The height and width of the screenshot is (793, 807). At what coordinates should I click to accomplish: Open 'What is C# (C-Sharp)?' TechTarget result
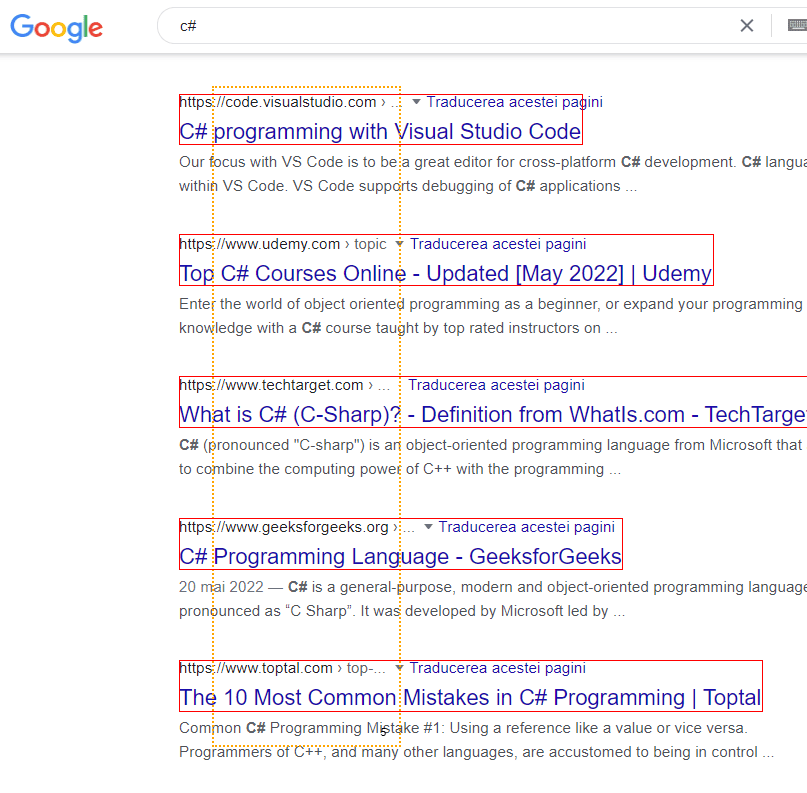point(493,415)
